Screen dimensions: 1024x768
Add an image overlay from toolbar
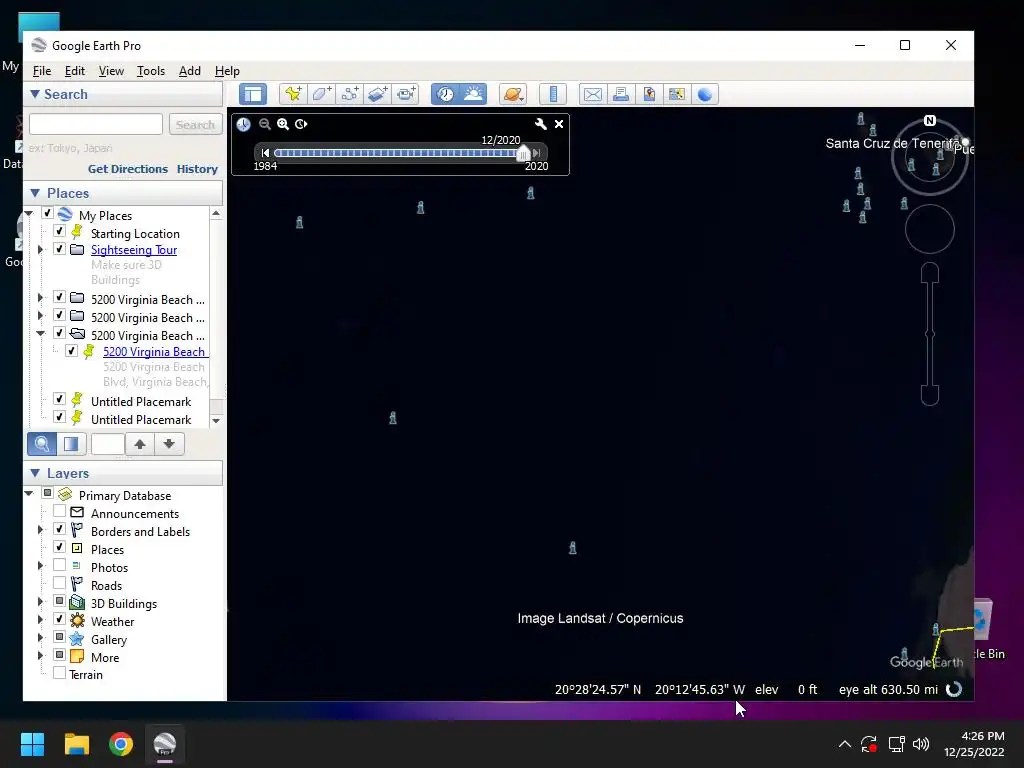click(x=377, y=94)
